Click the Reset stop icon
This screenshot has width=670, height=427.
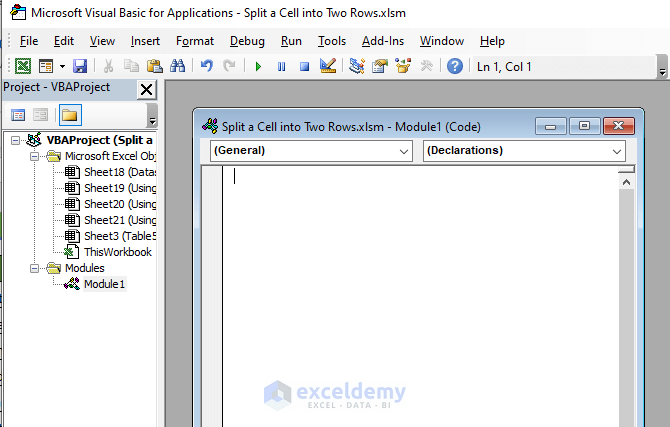(x=304, y=67)
